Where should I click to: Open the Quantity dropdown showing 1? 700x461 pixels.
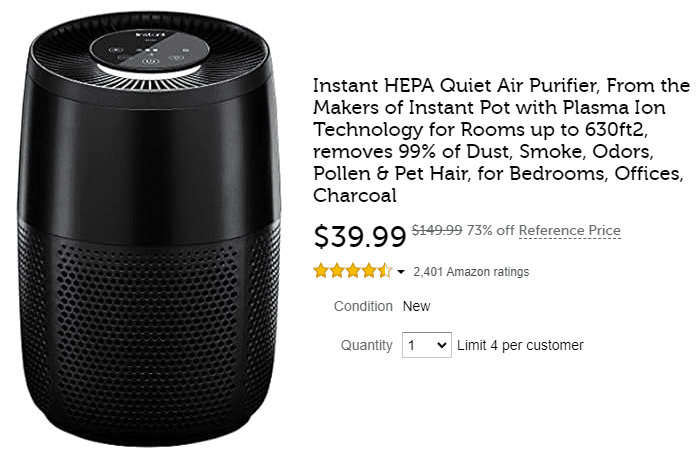point(427,345)
